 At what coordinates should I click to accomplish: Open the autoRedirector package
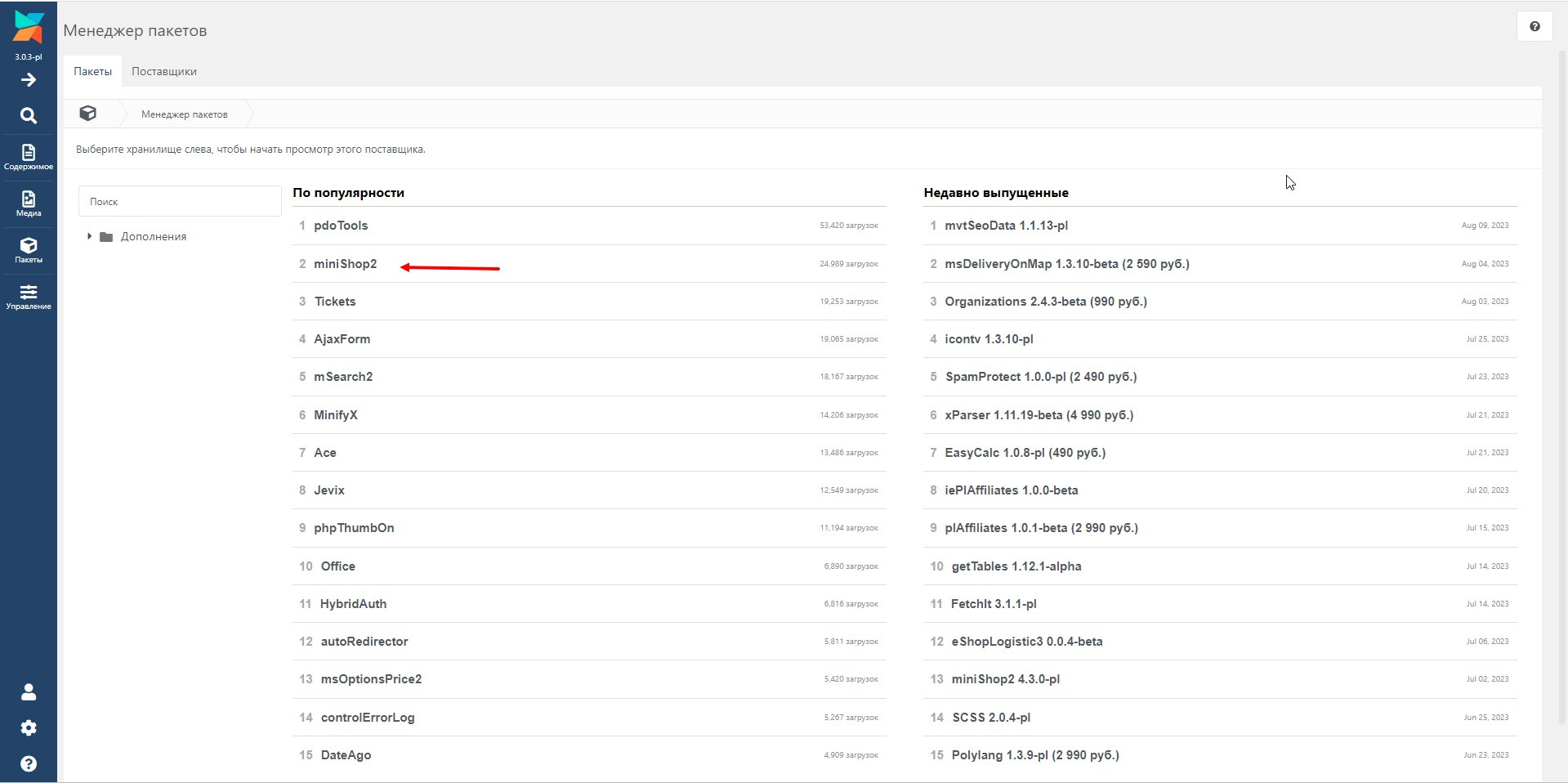point(364,642)
